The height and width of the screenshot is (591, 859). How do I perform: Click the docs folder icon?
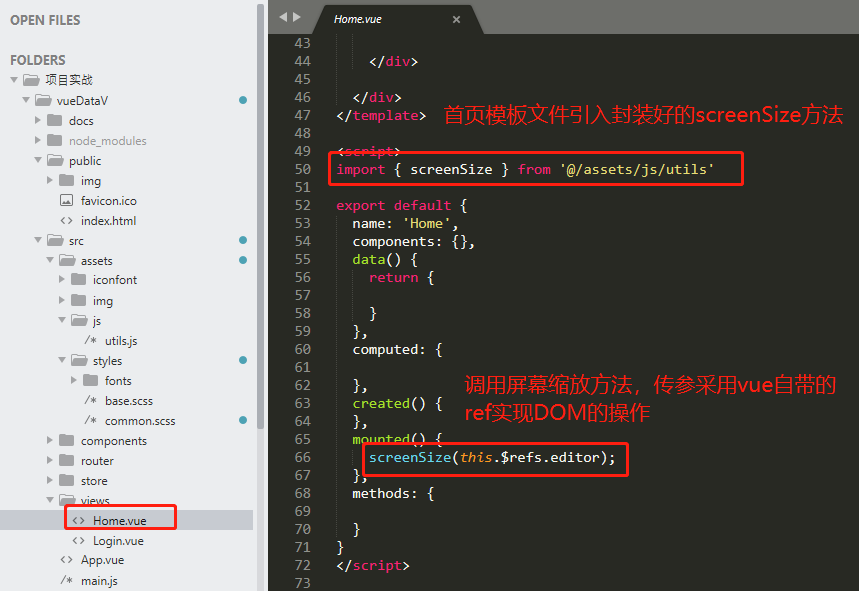click(x=54, y=120)
